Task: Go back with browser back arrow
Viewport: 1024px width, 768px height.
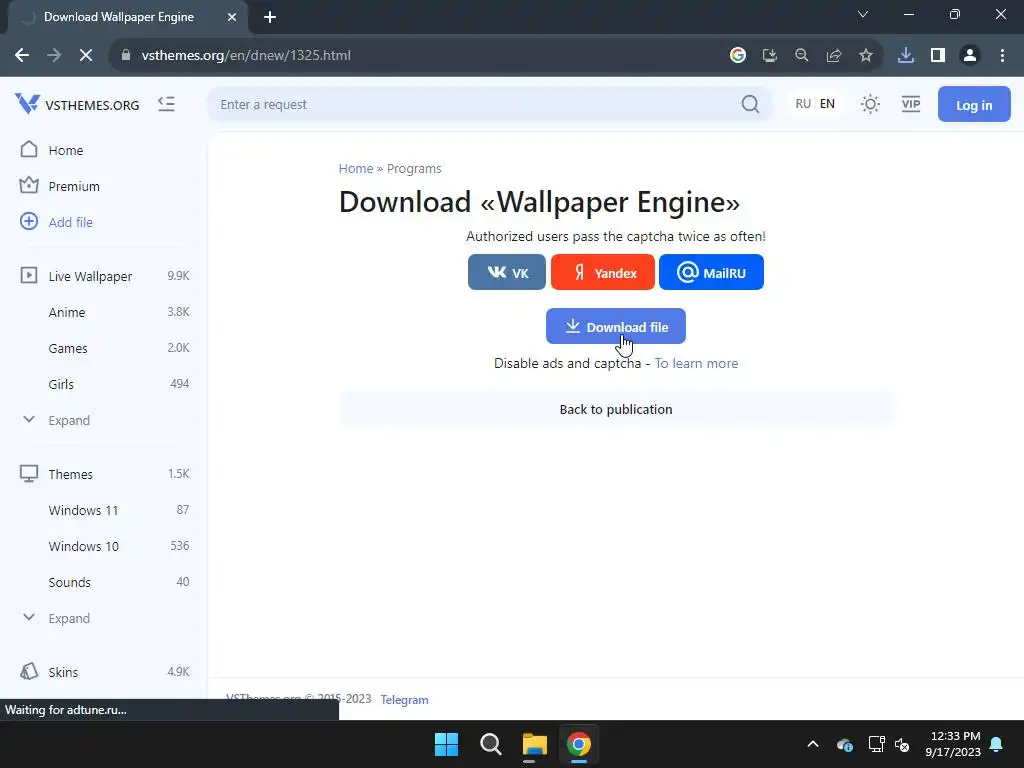Action: point(22,56)
